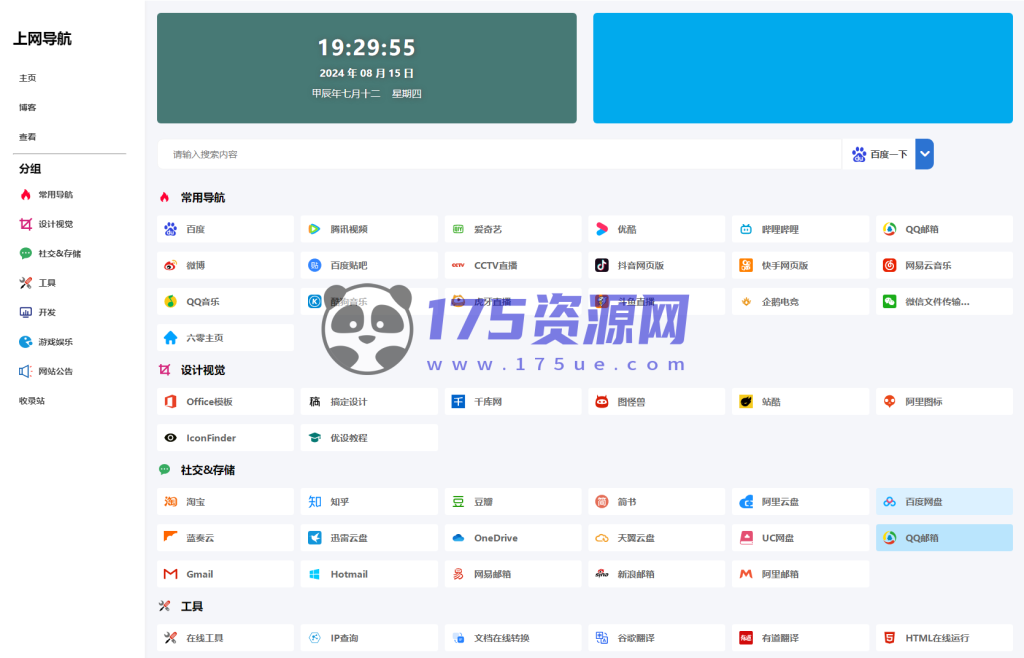
Task: Open the UC网盘 link
Action: click(800, 538)
